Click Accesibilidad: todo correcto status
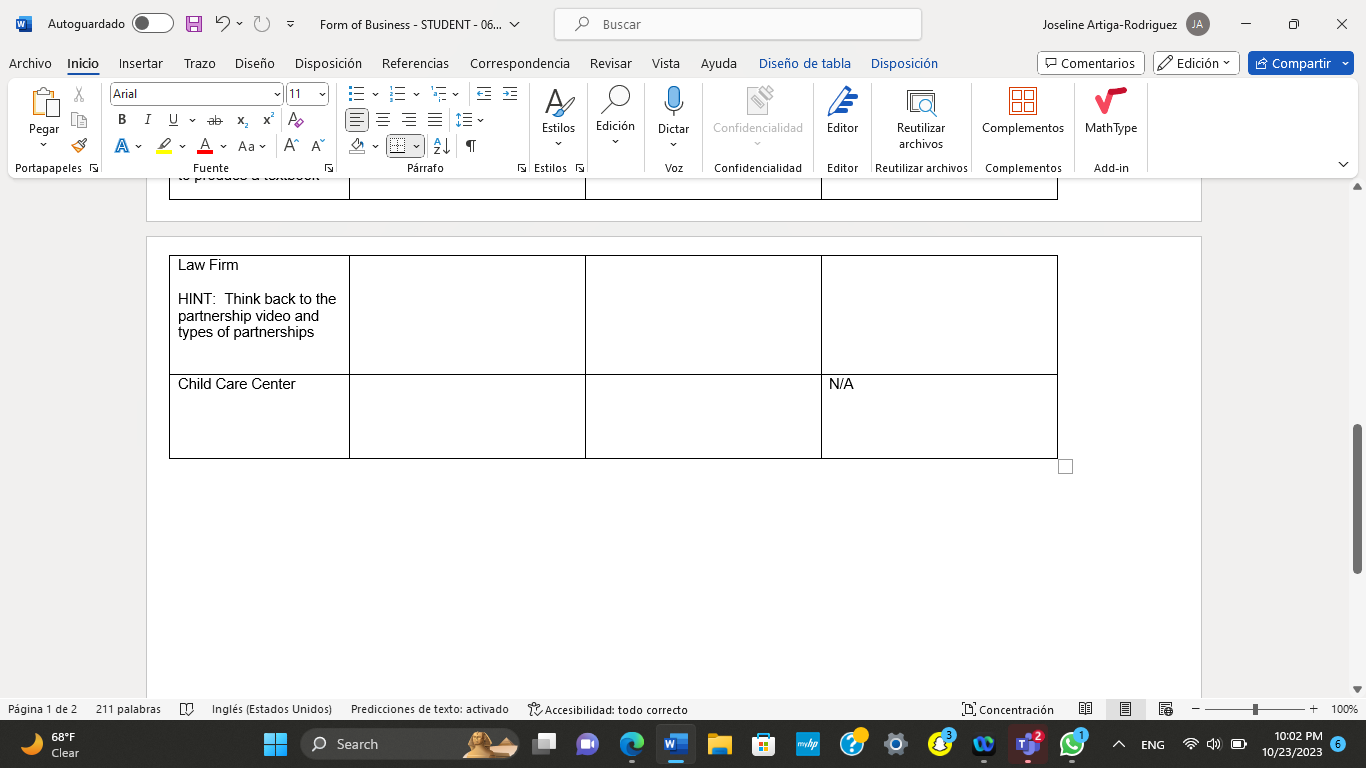The height and width of the screenshot is (768, 1366). [608, 709]
